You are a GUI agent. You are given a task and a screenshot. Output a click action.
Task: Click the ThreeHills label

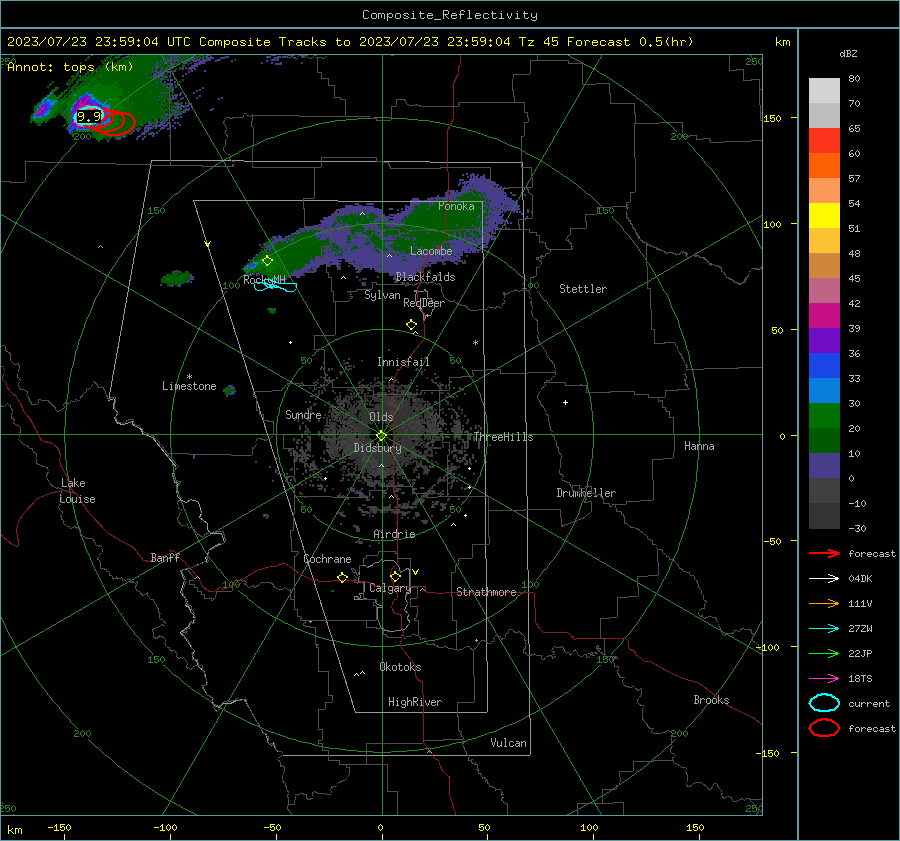(x=503, y=437)
